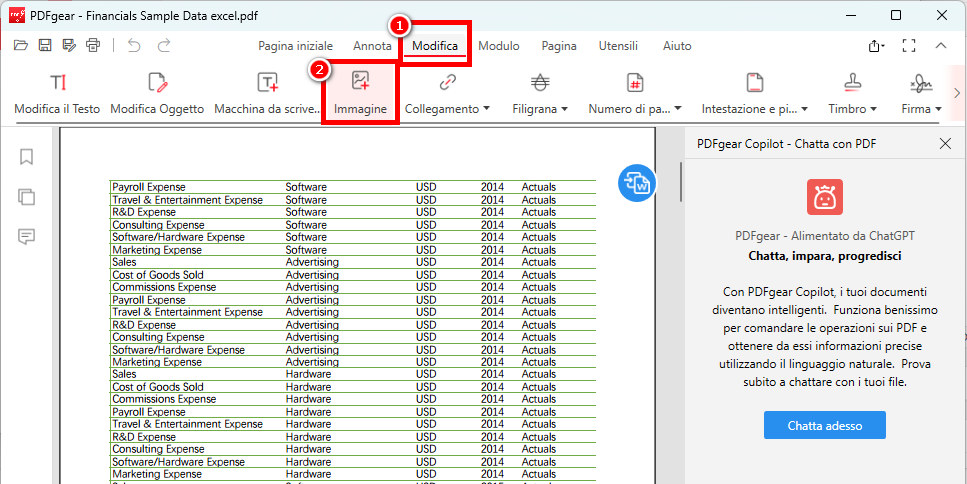Screen dimensions: 967x484
Task: Expand the Filigrana dropdown
Action: [540, 93]
